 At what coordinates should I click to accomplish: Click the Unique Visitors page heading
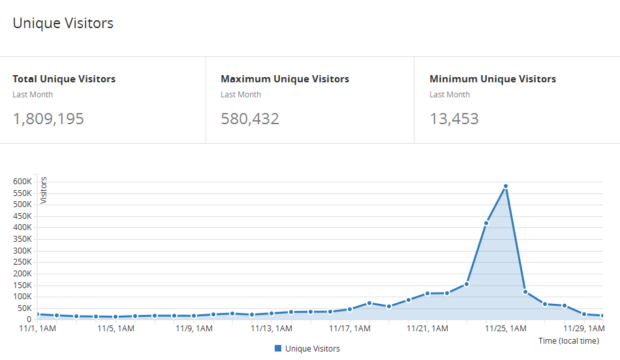tap(63, 23)
